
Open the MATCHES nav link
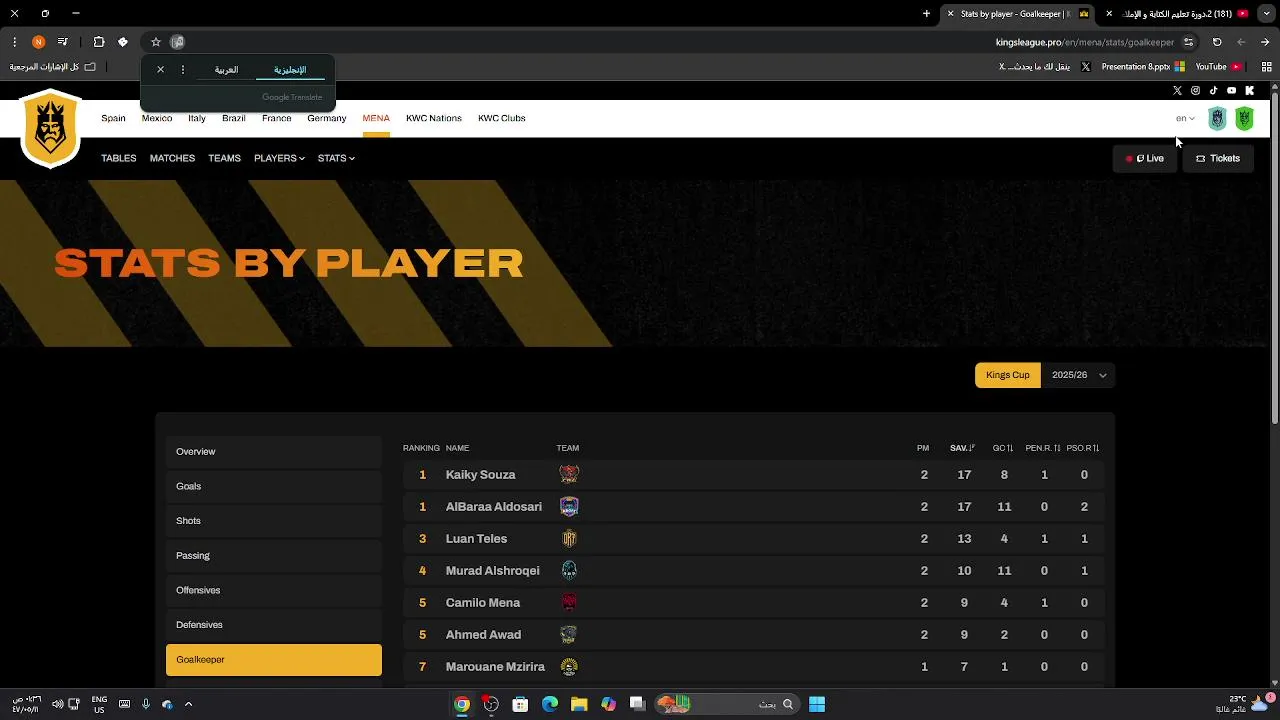172,158
